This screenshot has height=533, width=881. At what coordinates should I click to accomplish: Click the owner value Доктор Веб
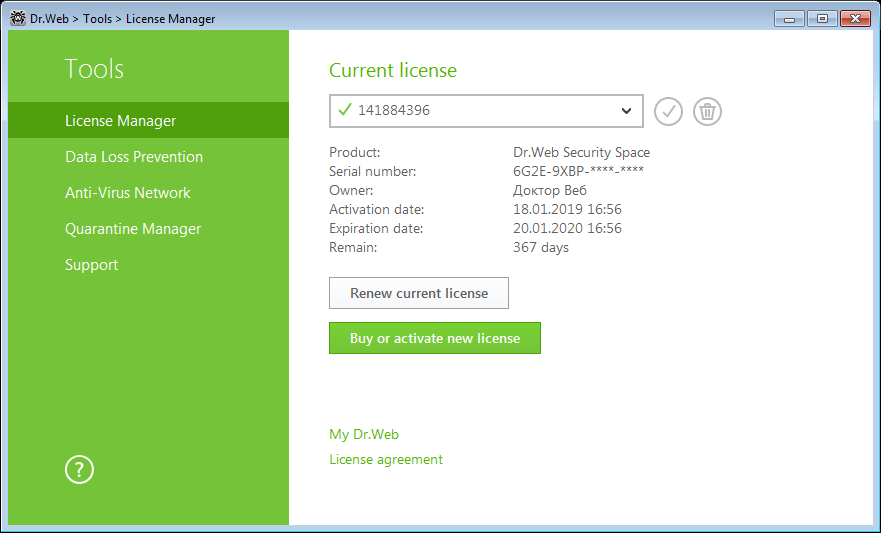550,190
